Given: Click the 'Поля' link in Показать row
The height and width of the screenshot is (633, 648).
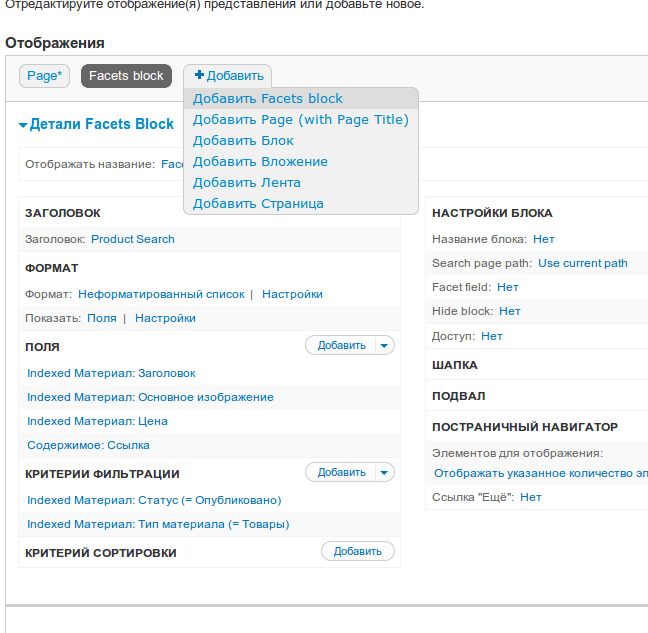Looking at the screenshot, I should tap(102, 318).
